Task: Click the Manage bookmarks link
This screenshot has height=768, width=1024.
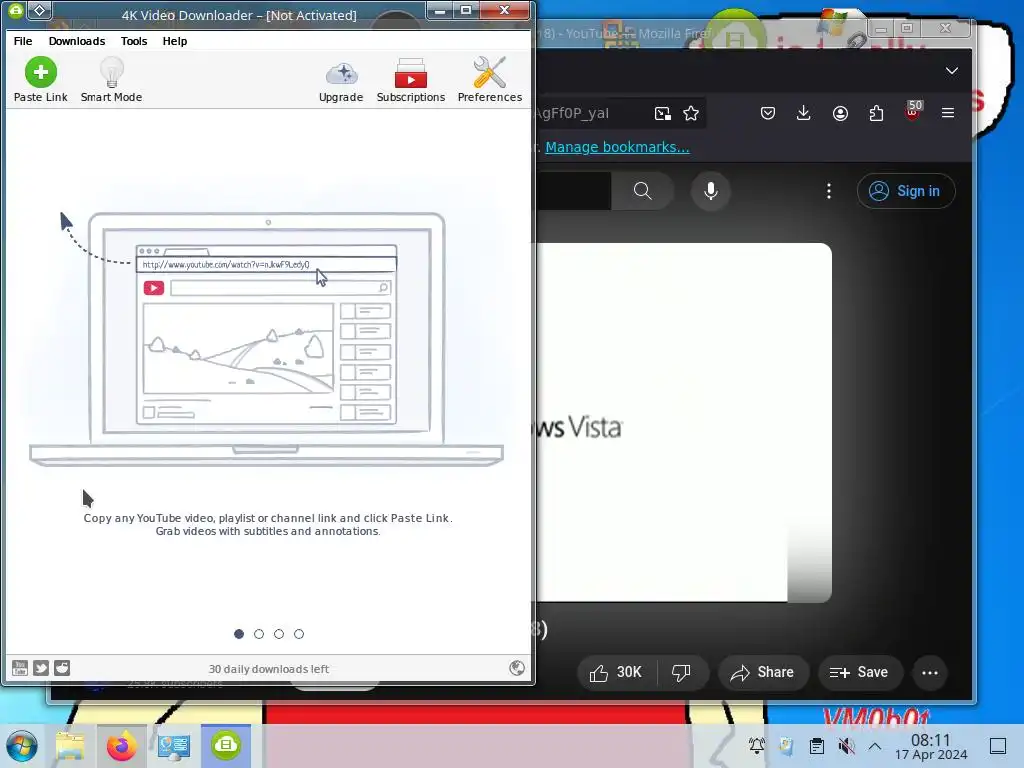Action: pos(617,147)
